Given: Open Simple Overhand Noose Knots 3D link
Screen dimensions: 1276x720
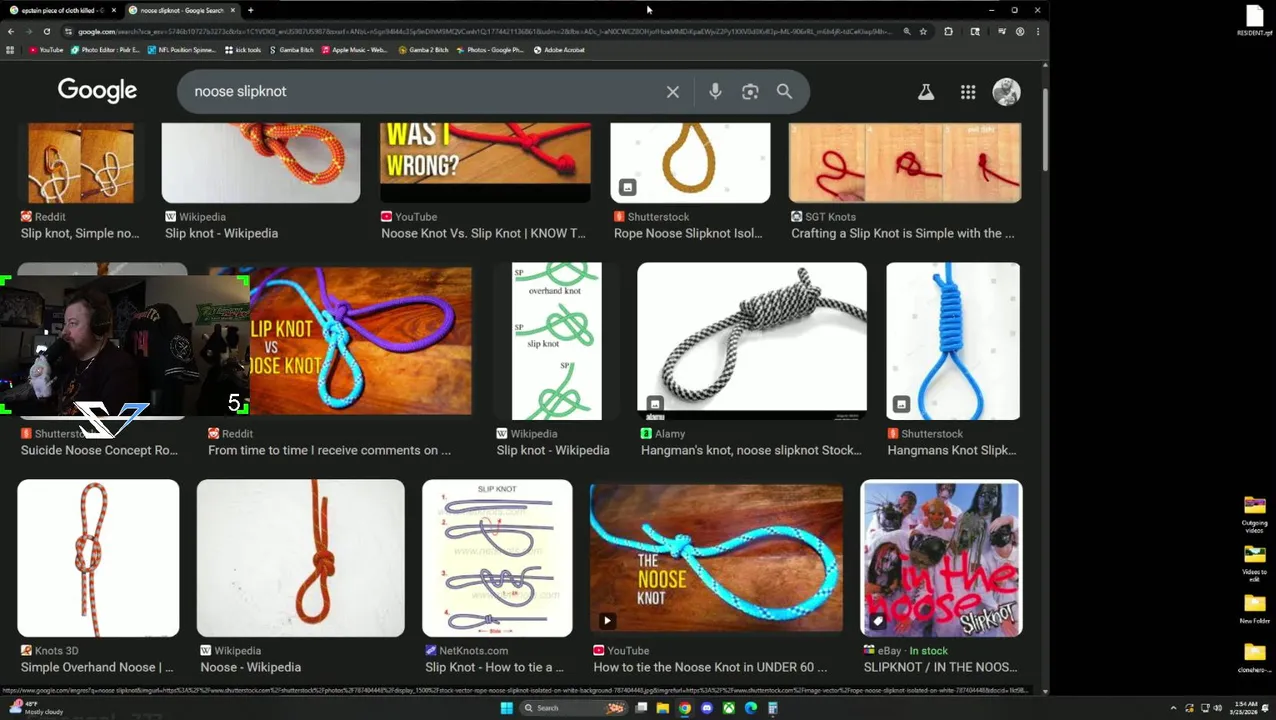Looking at the screenshot, I should pos(97,667).
